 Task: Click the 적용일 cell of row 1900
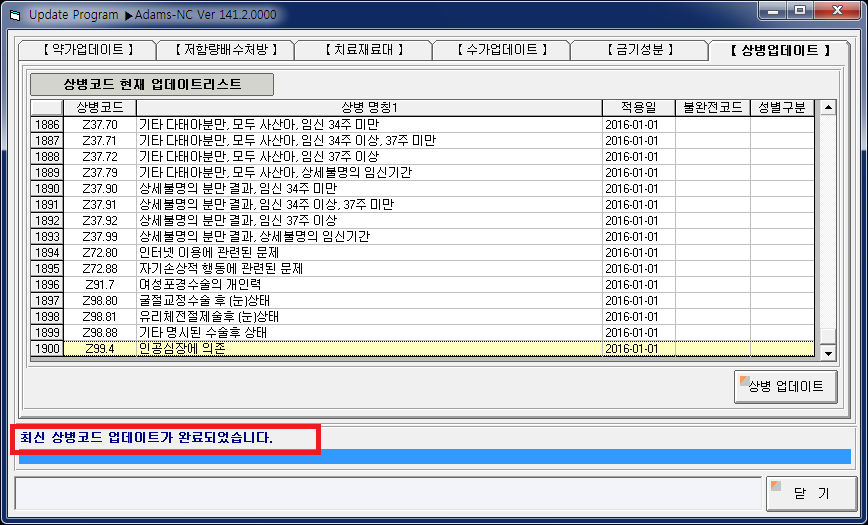point(639,349)
